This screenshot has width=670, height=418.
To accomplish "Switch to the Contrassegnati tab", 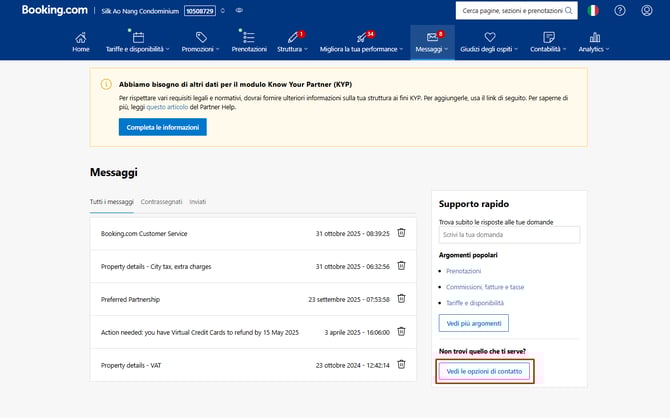I will (x=161, y=202).
